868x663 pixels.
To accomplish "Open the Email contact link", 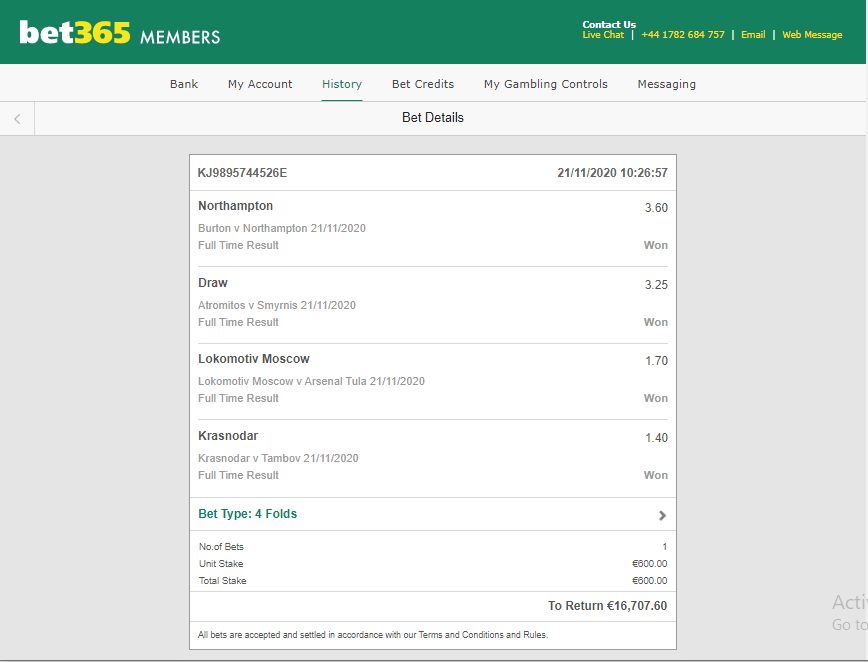I will click(x=753, y=35).
